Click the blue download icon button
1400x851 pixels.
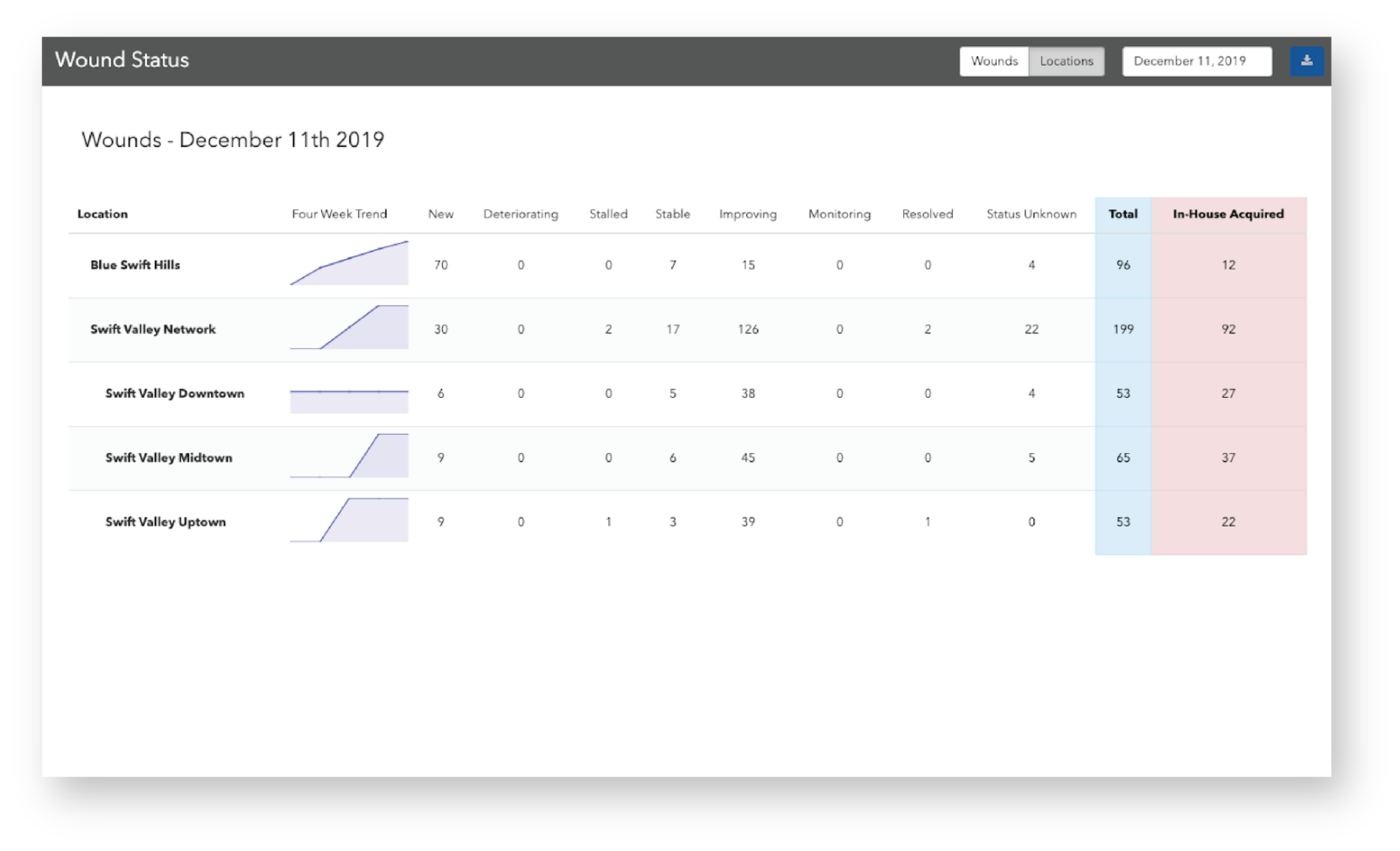pyautogui.click(x=1306, y=61)
